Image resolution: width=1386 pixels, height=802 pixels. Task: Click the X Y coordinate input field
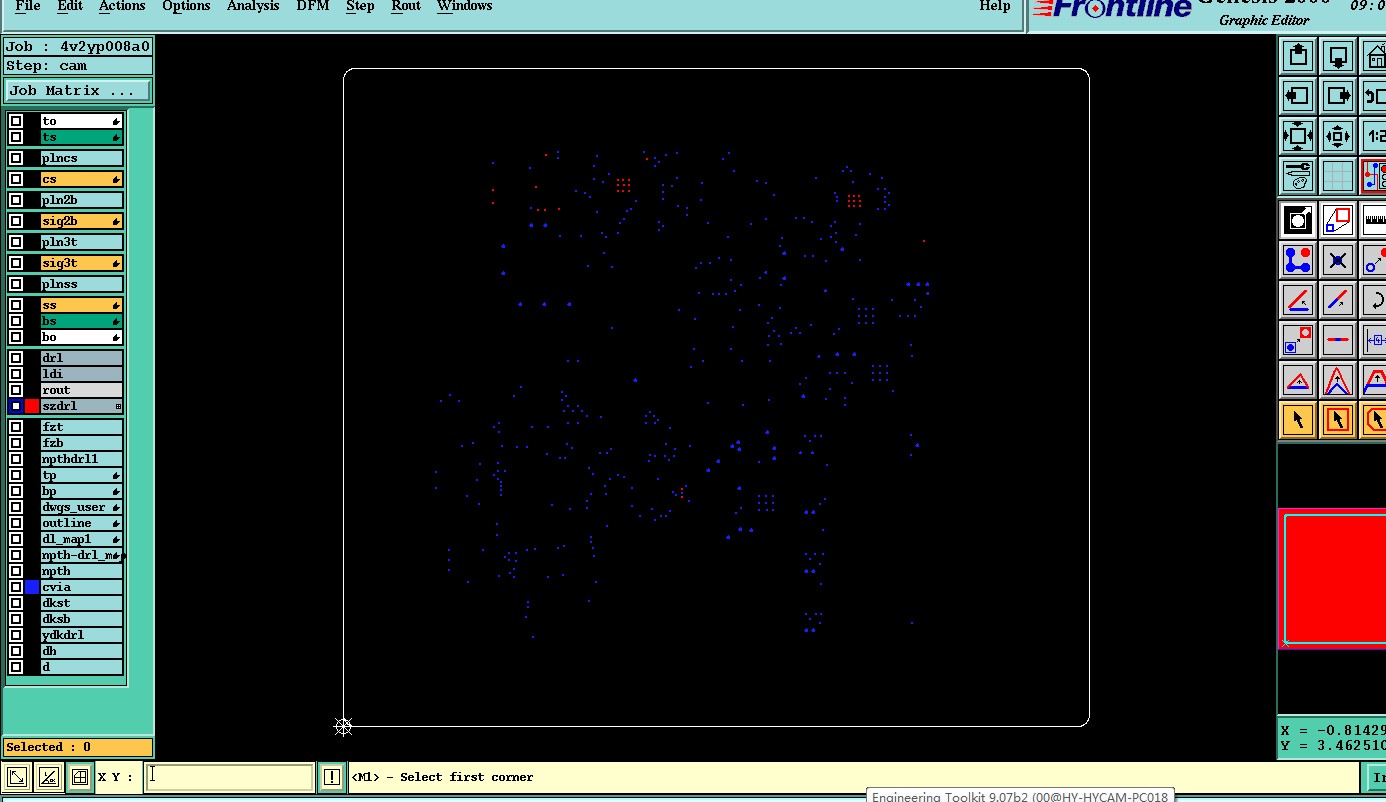point(229,777)
